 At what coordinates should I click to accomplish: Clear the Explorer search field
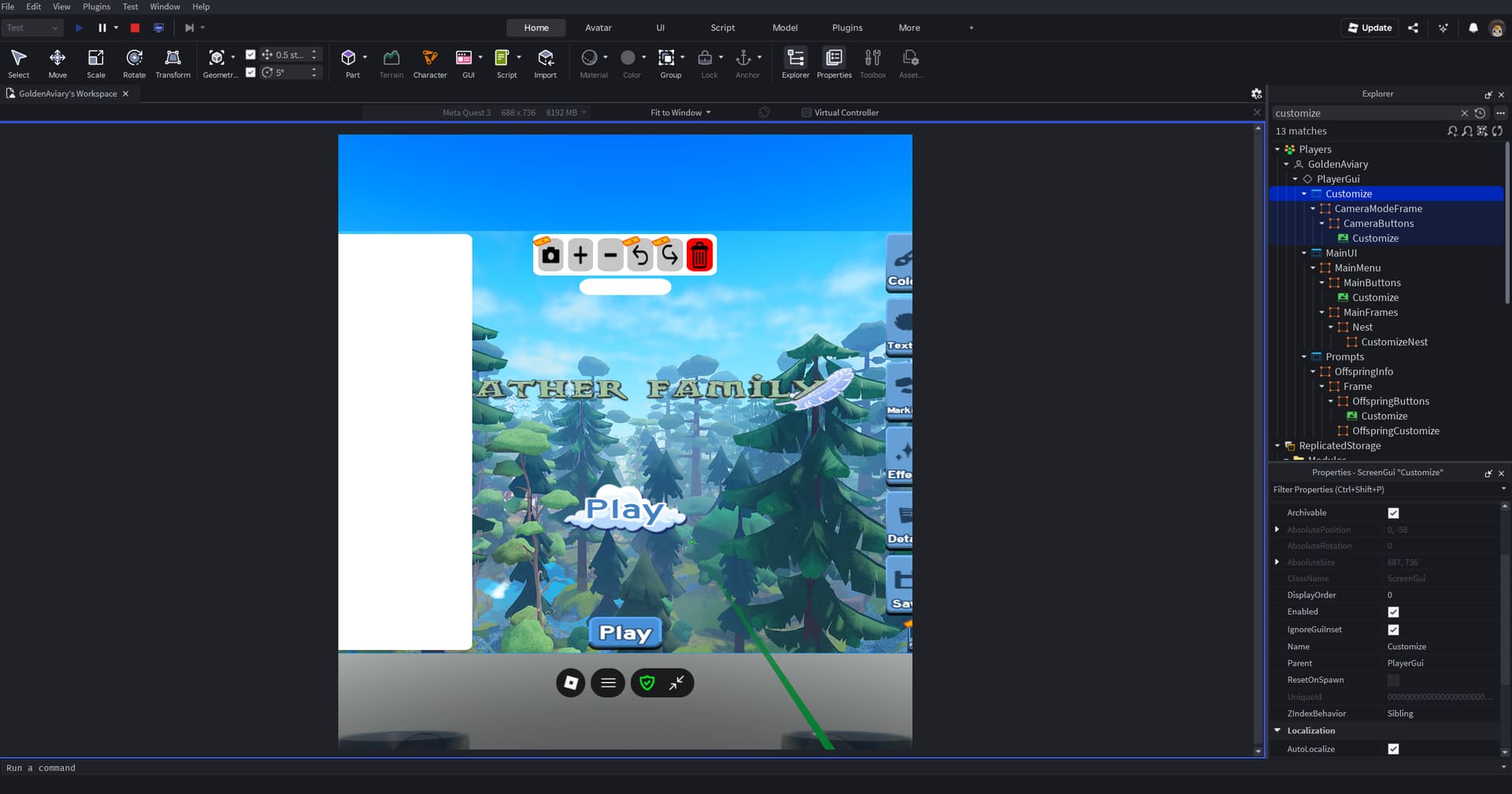point(1464,113)
